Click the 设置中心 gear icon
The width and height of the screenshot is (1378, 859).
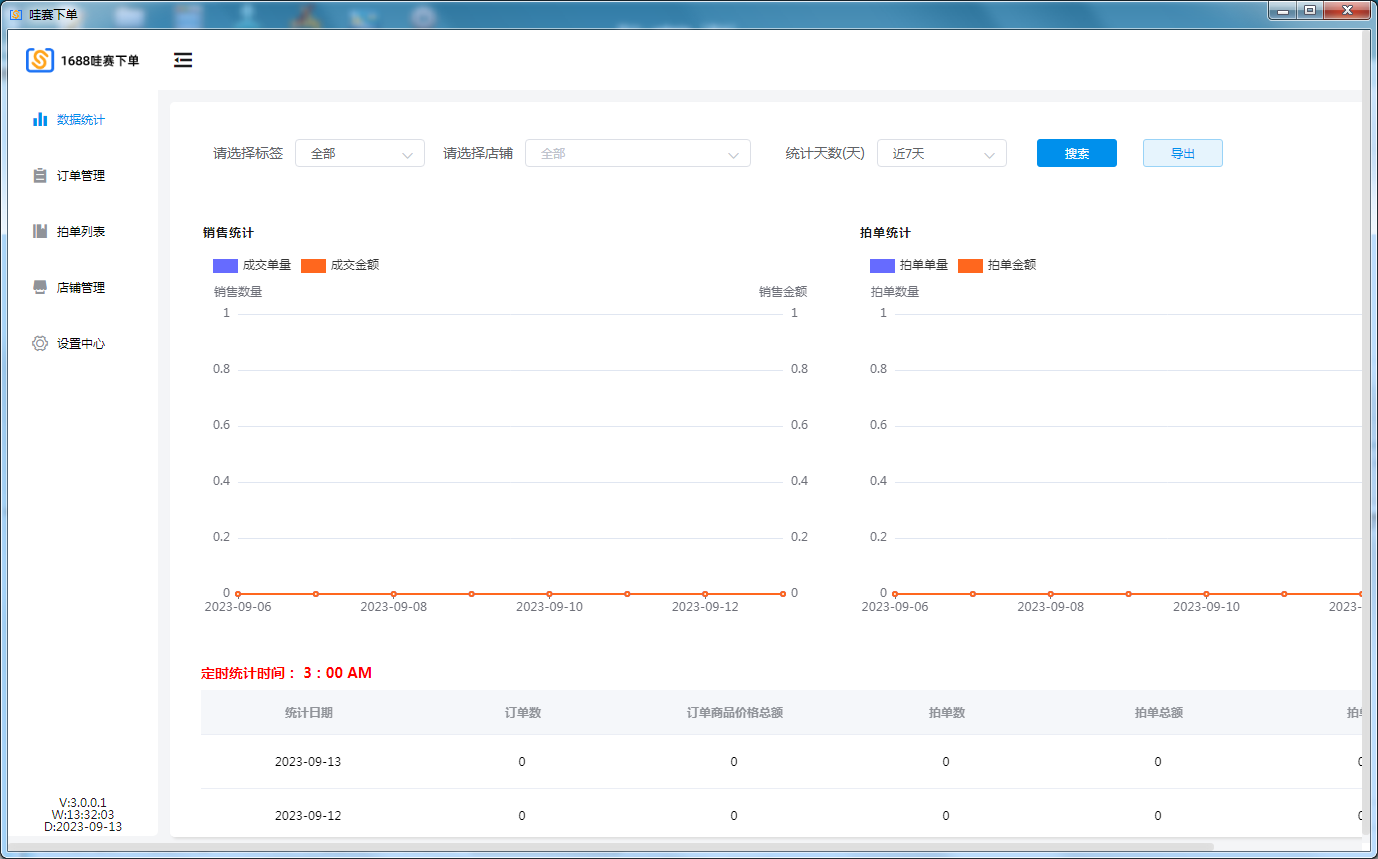pos(40,344)
